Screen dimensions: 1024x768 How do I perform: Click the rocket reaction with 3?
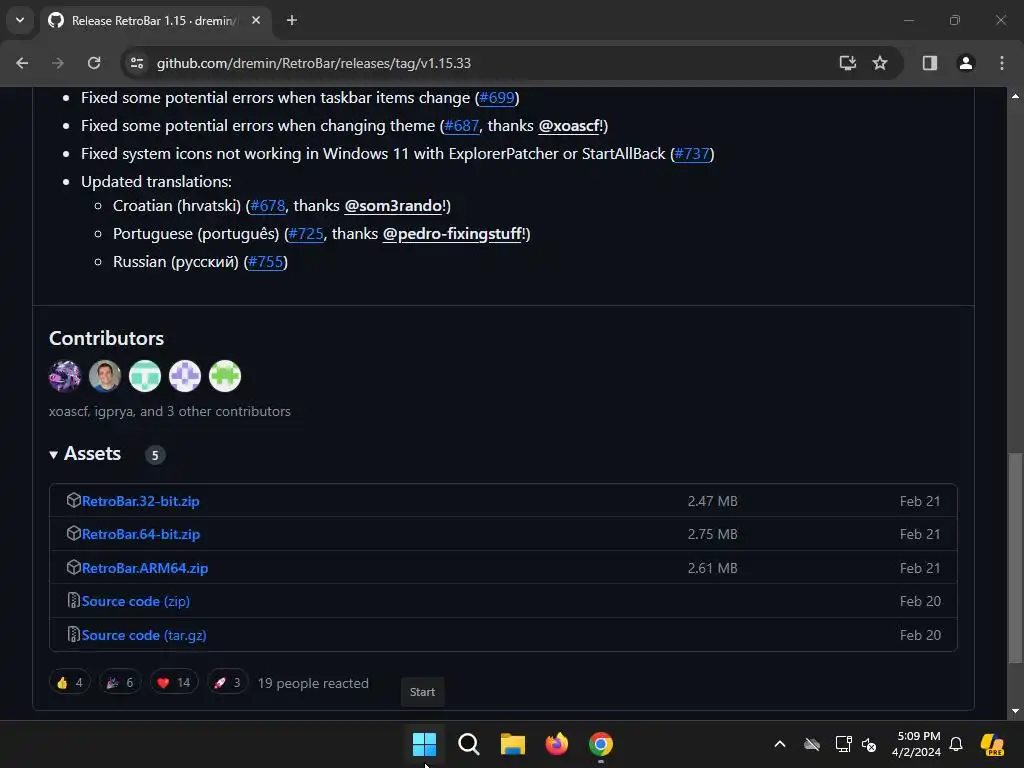pos(227,683)
